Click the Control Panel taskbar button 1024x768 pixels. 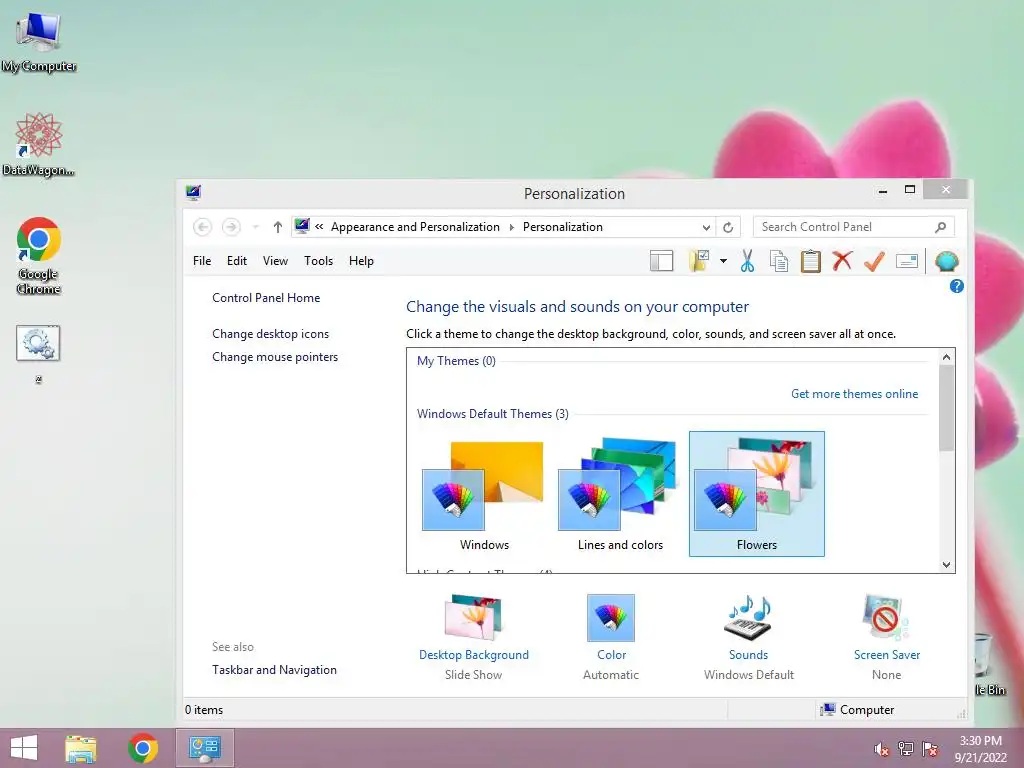(x=204, y=748)
